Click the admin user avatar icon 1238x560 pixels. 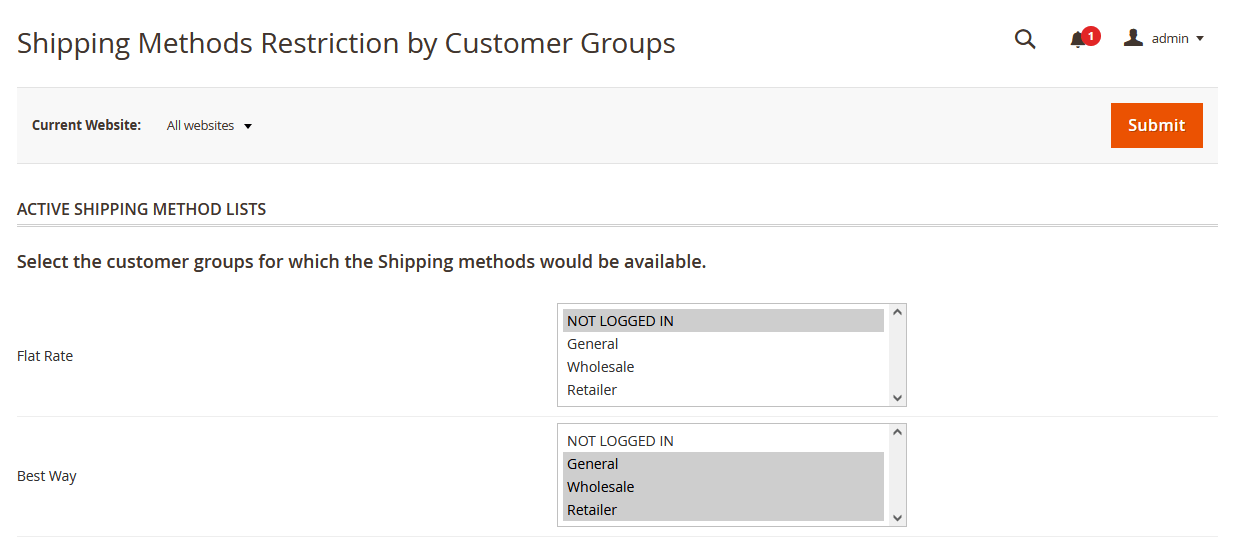pyautogui.click(x=1133, y=38)
